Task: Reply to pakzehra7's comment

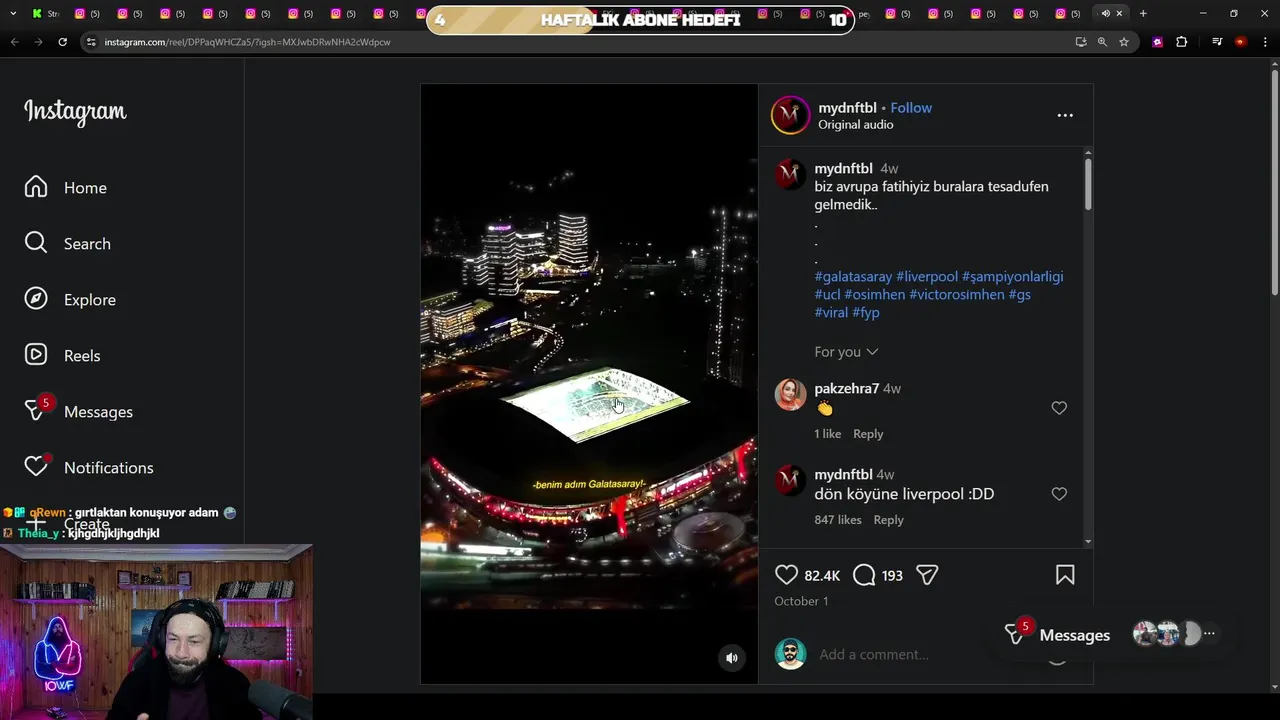Action: [x=868, y=434]
